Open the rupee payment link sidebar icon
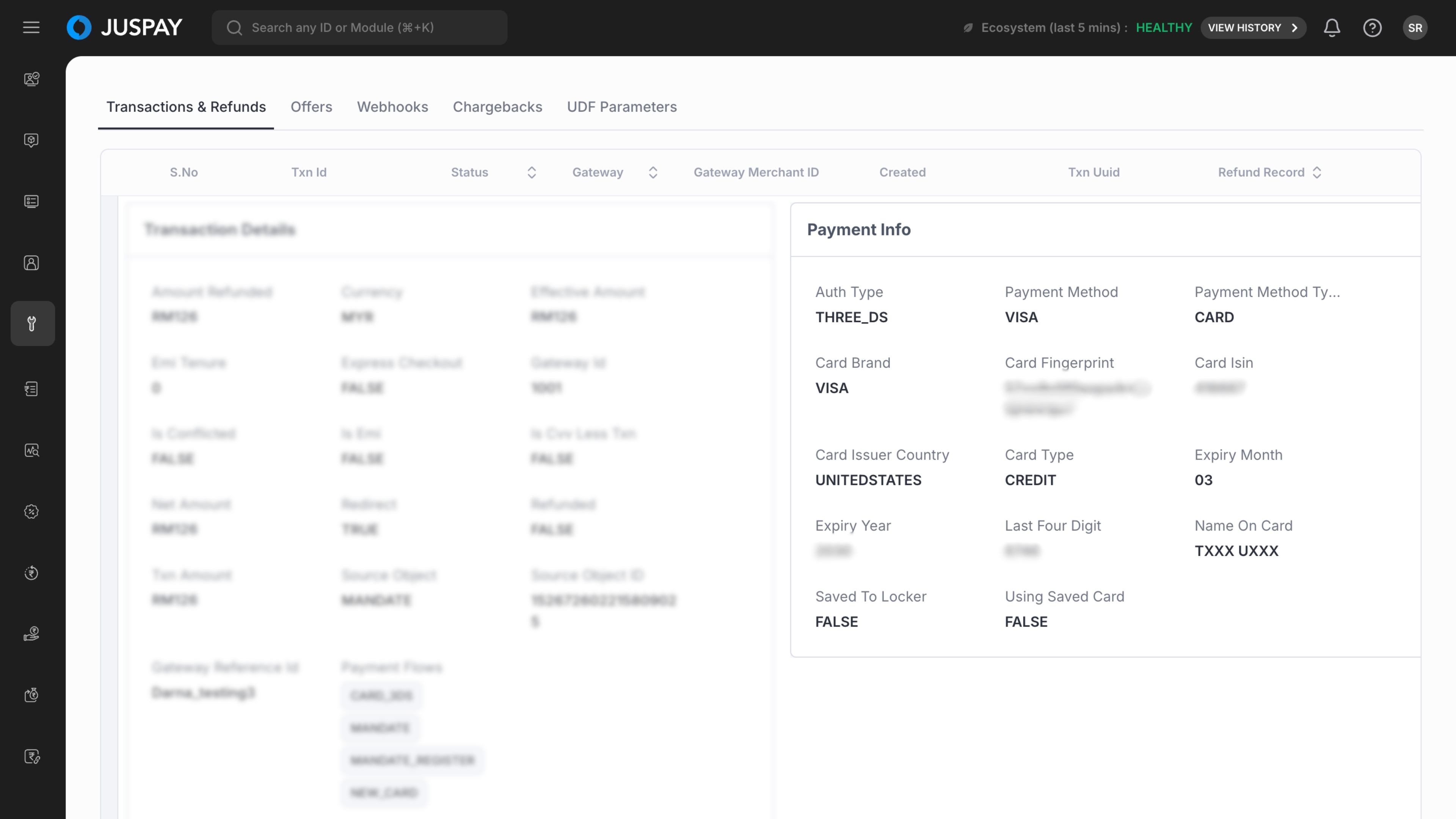This screenshot has width=1456, height=819. [x=31, y=757]
